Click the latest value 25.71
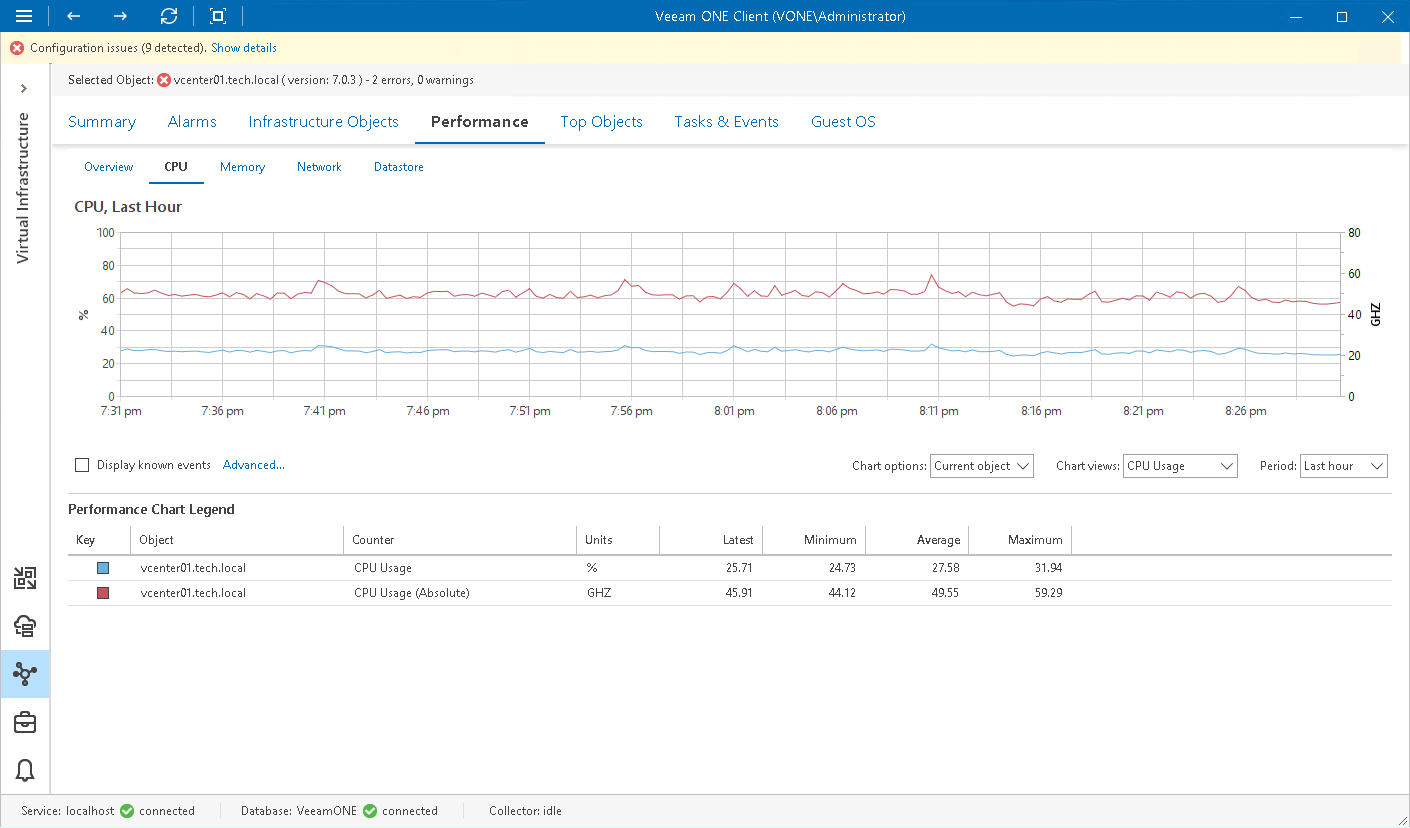The height and width of the screenshot is (828, 1410). (x=739, y=568)
